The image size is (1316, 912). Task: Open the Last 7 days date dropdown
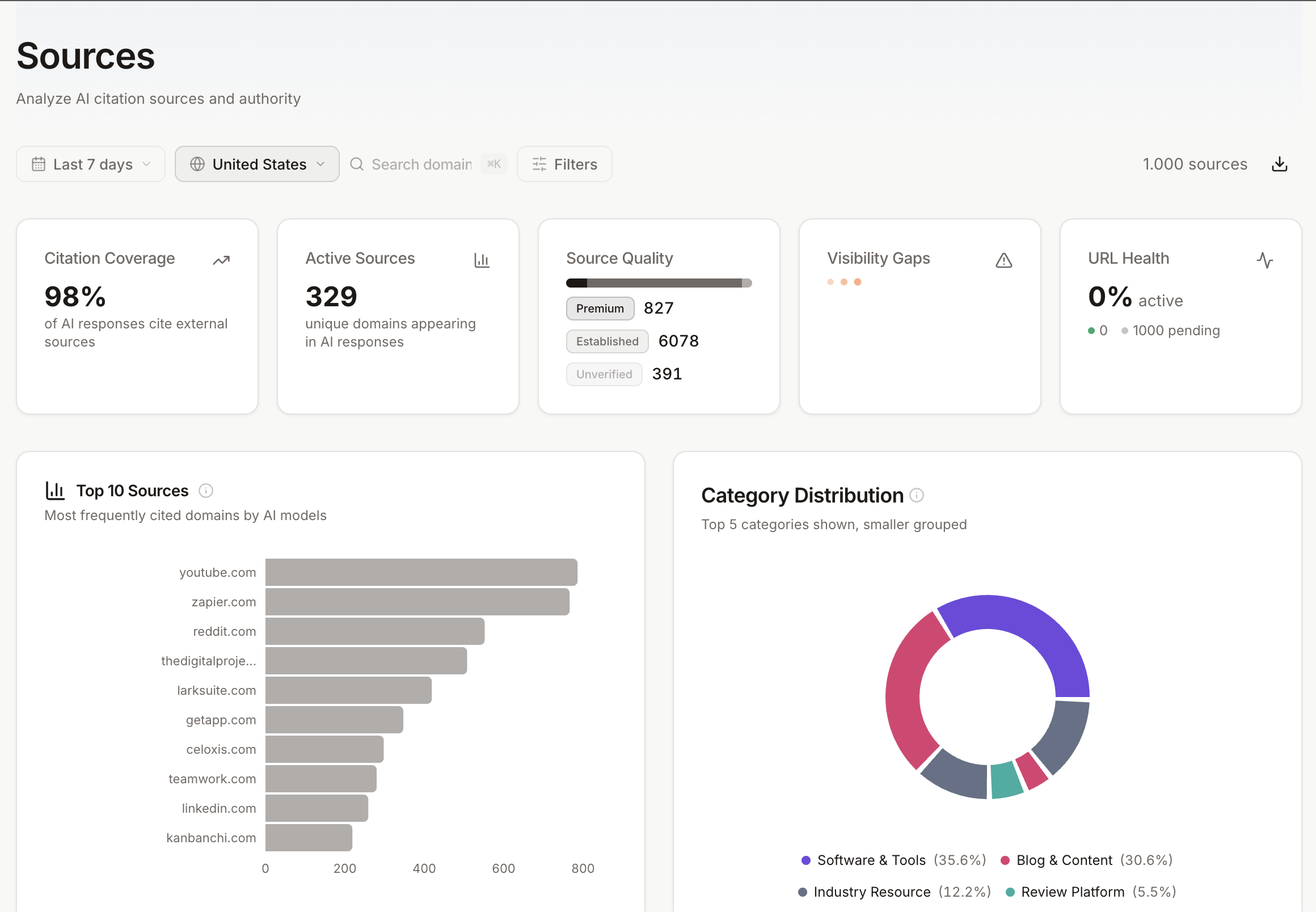(91, 164)
